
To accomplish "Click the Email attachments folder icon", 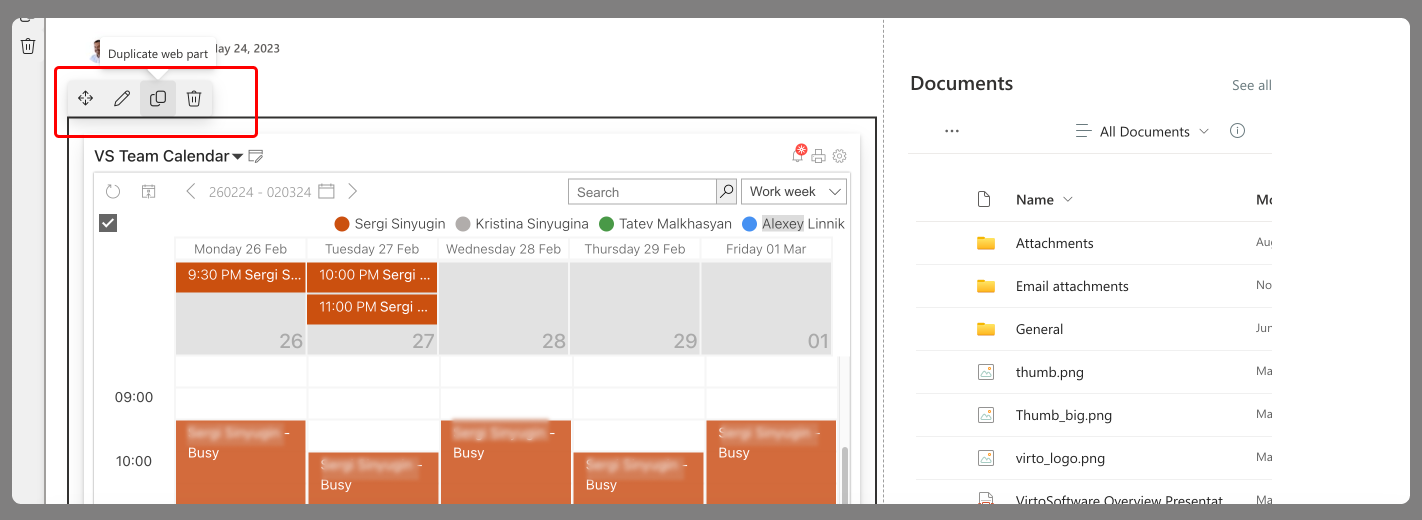I will coord(986,286).
